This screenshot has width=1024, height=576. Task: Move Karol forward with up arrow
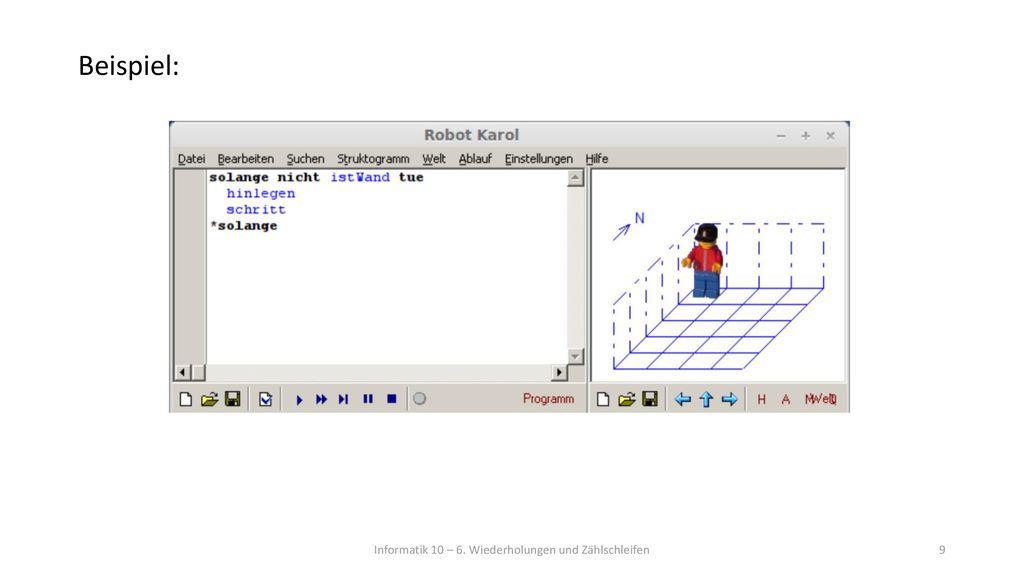[x=706, y=399]
